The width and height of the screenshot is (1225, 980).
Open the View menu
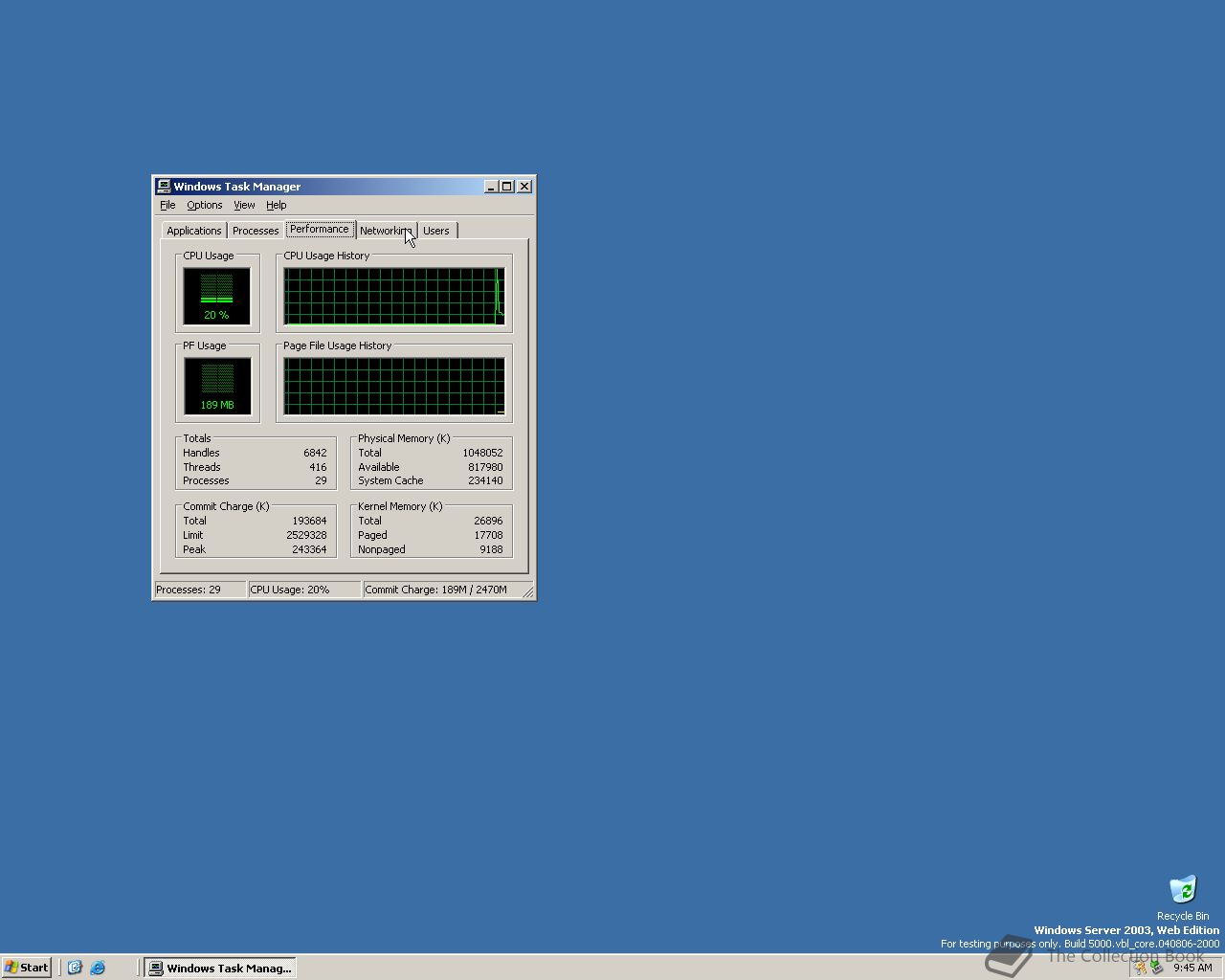point(244,205)
